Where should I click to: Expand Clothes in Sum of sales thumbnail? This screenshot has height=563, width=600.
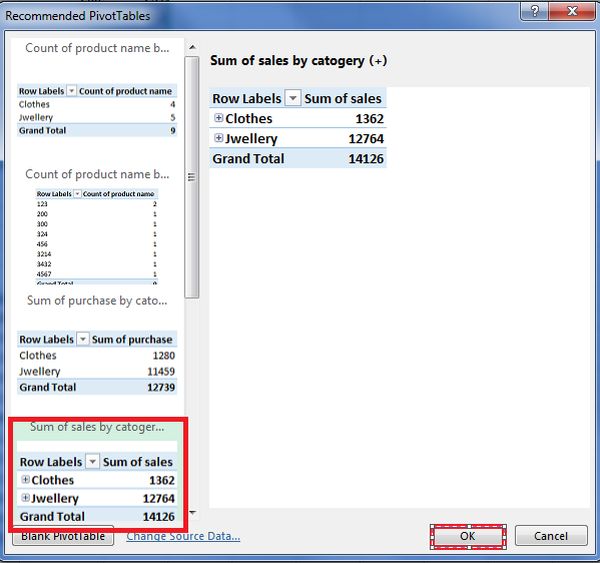[x=25, y=480]
